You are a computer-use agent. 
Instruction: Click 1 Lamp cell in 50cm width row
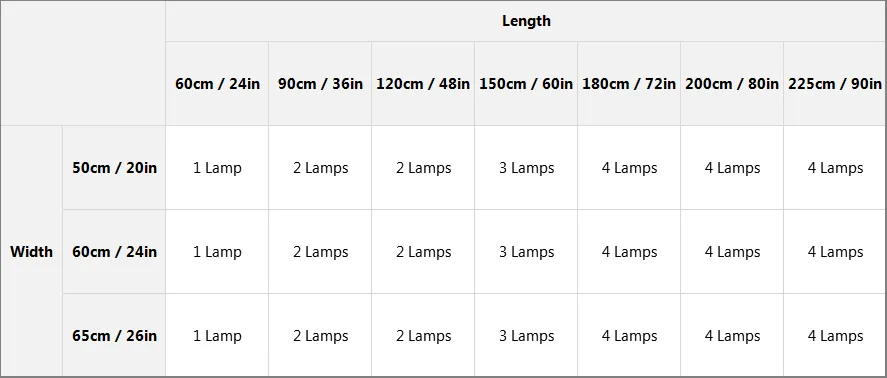(x=217, y=167)
